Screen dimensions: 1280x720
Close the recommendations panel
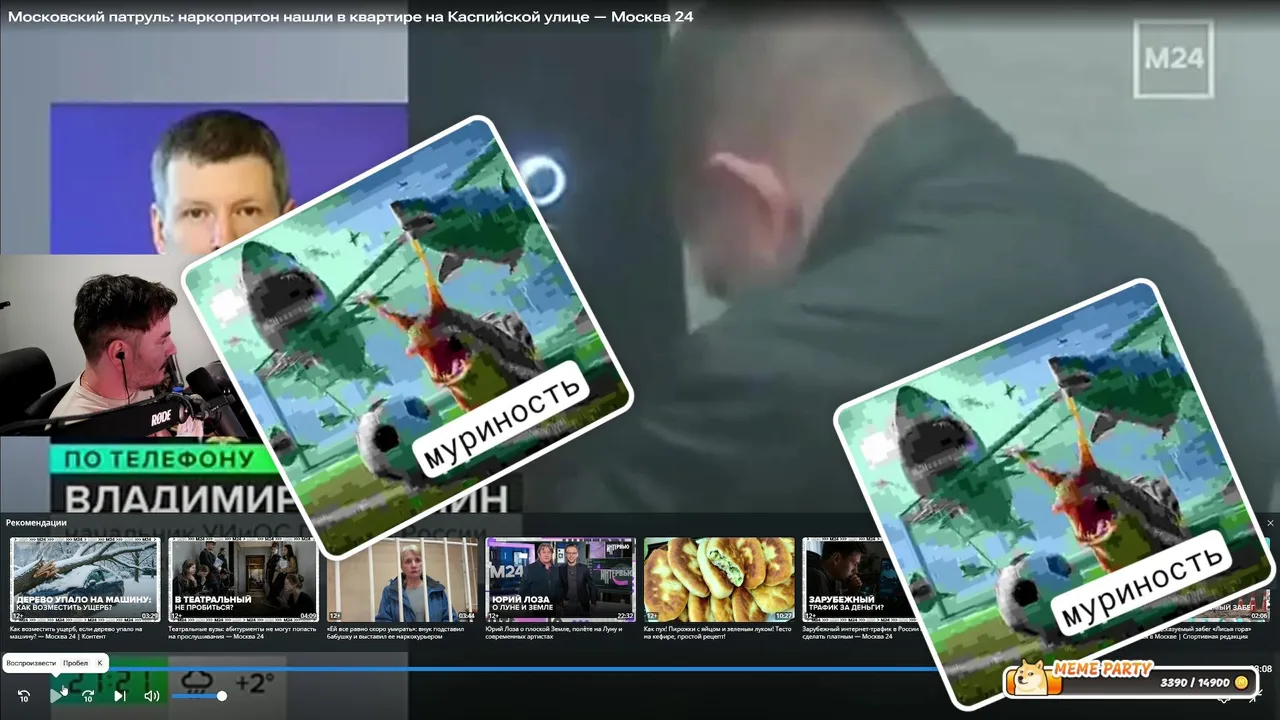(x=1271, y=523)
